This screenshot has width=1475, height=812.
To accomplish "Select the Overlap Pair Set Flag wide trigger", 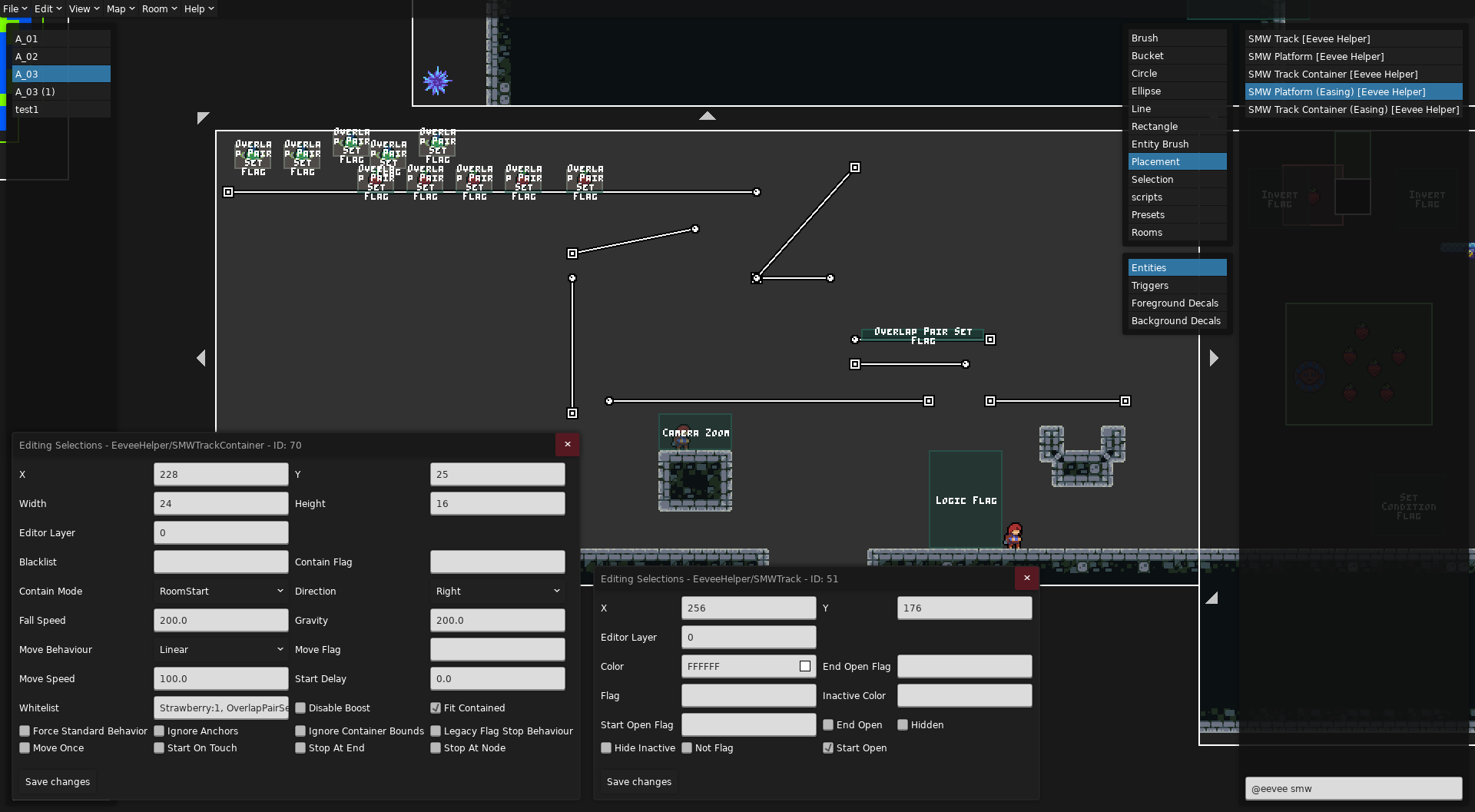I will tap(923, 336).
